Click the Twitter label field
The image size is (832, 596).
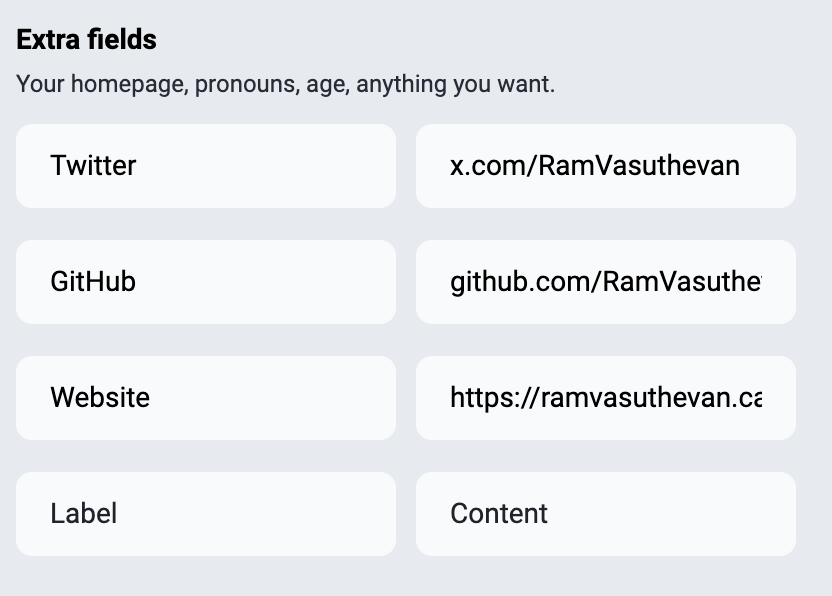click(x=205, y=166)
